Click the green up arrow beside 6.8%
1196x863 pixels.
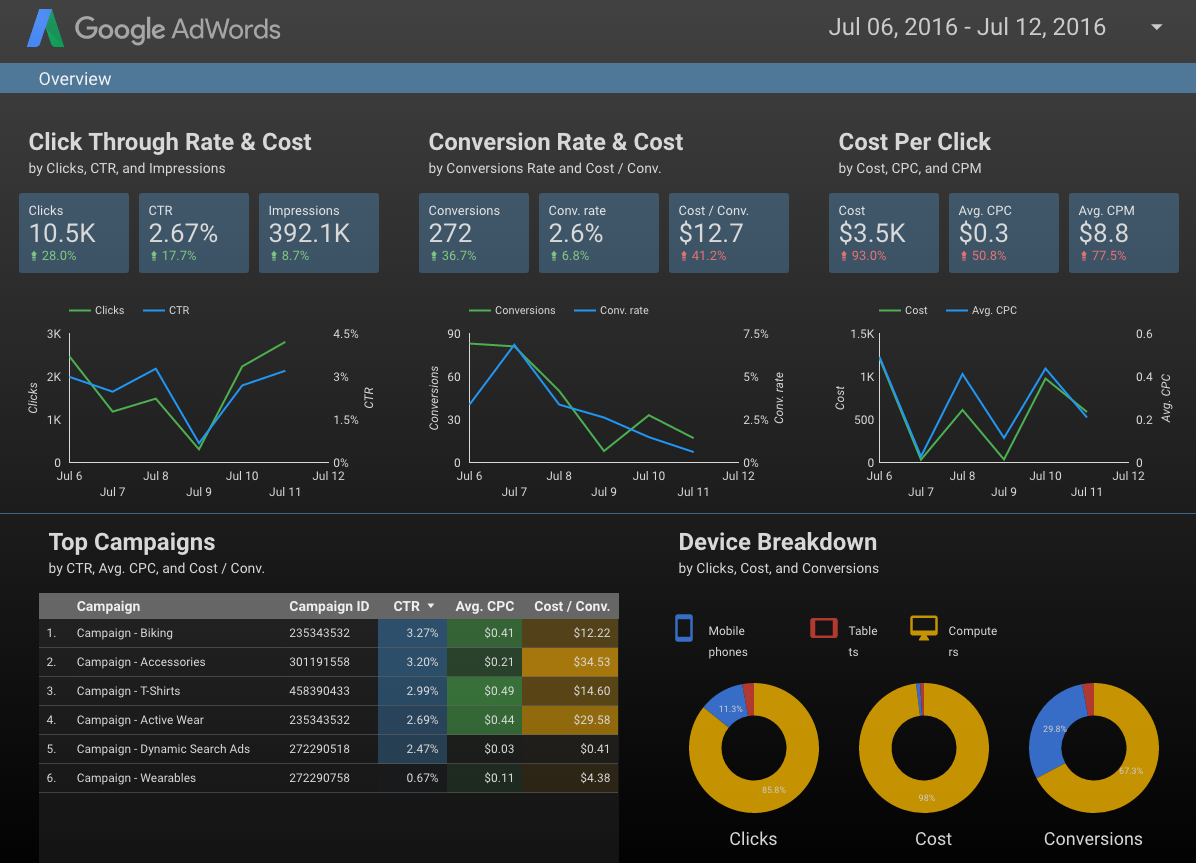(x=554, y=256)
